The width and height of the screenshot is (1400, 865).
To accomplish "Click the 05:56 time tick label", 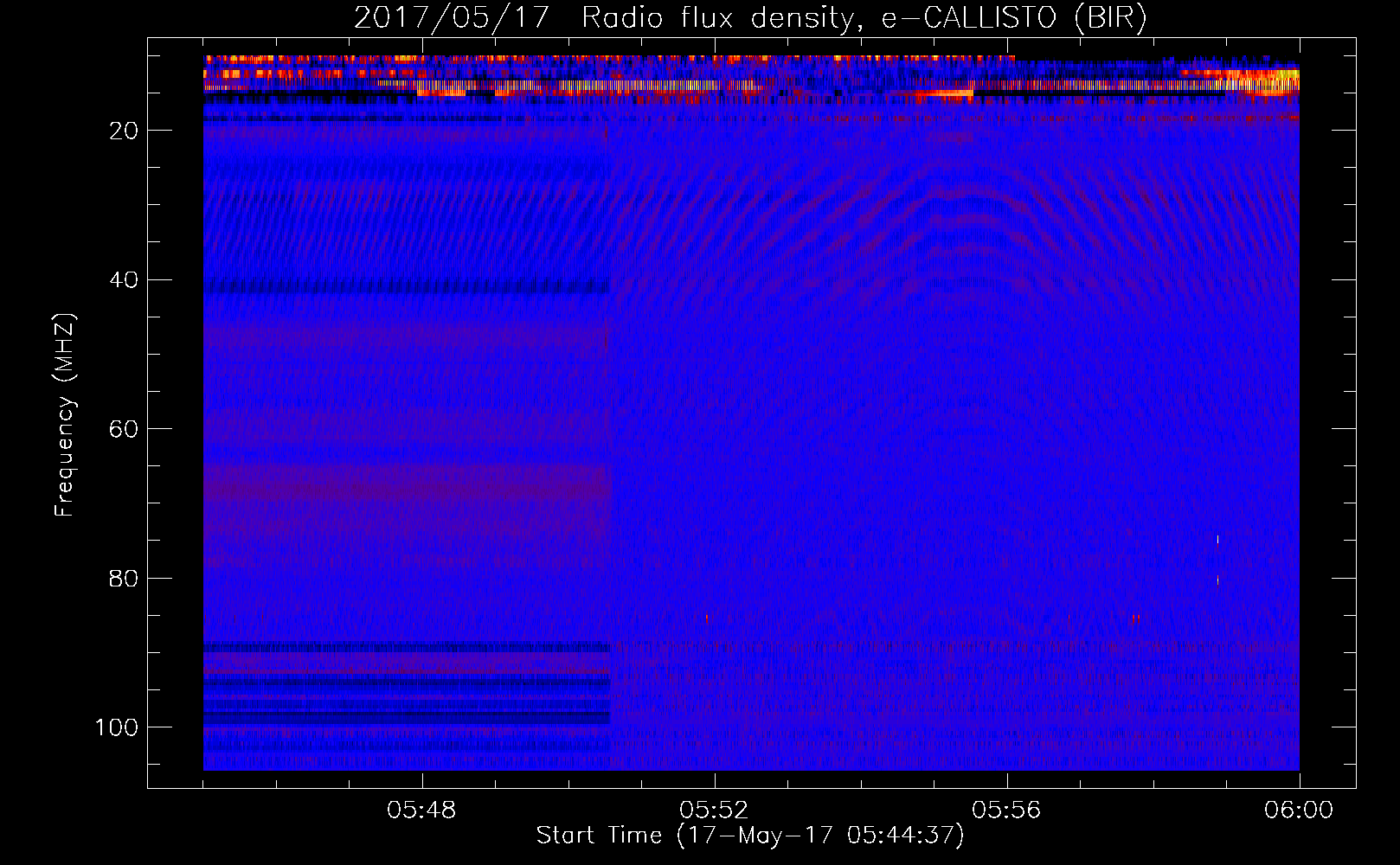I will [x=1006, y=811].
